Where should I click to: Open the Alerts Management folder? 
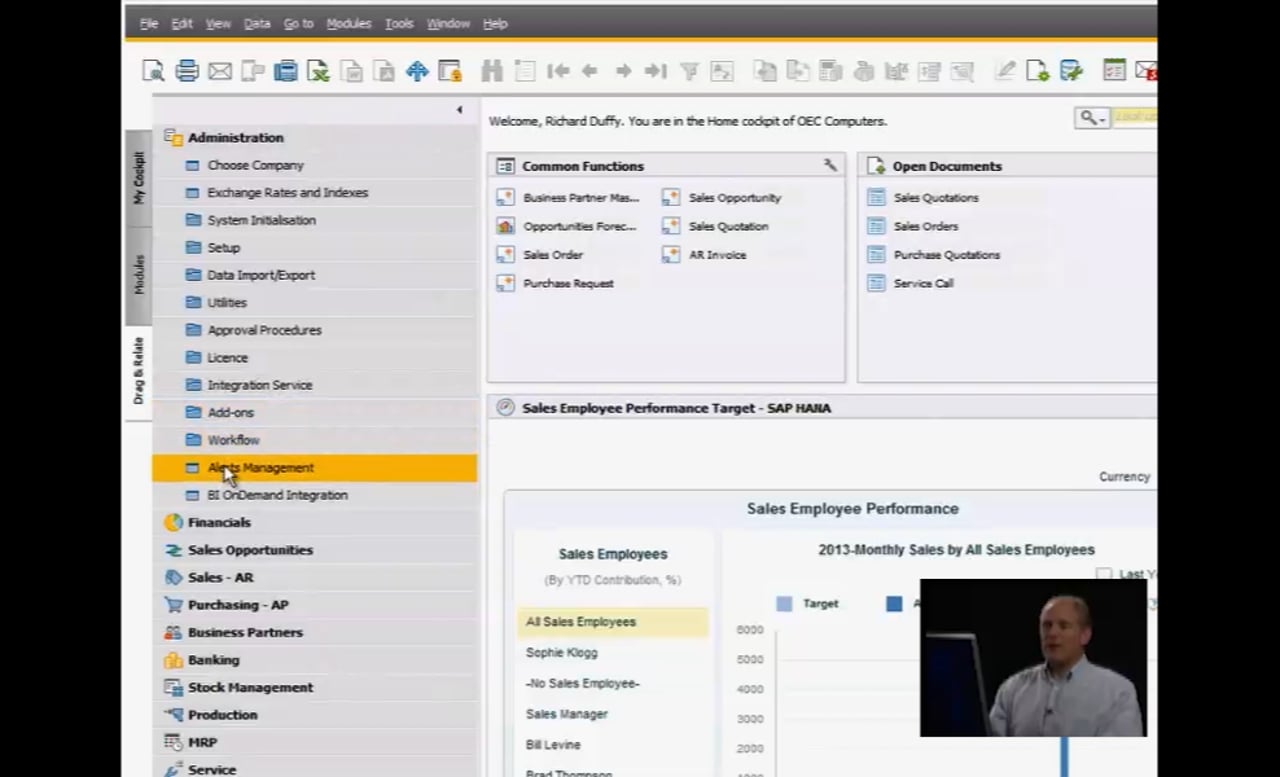pos(314,468)
